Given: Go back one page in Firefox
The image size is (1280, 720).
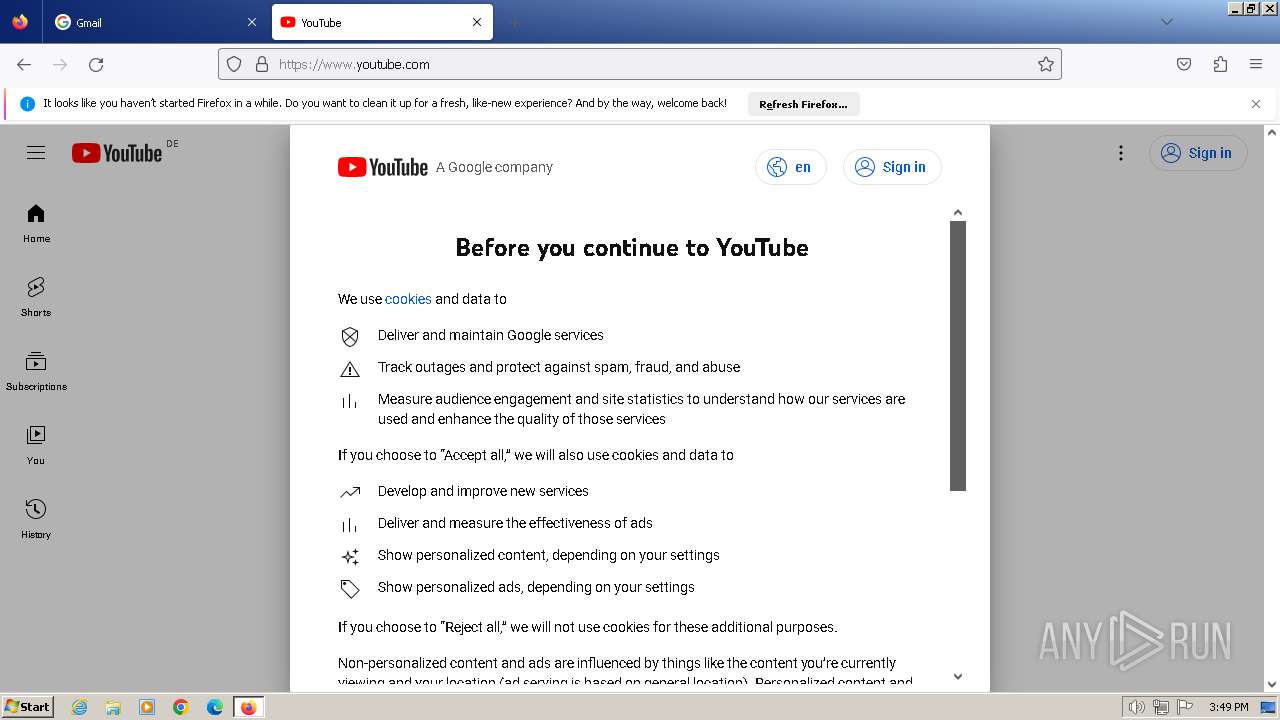Looking at the screenshot, I should tap(24, 64).
